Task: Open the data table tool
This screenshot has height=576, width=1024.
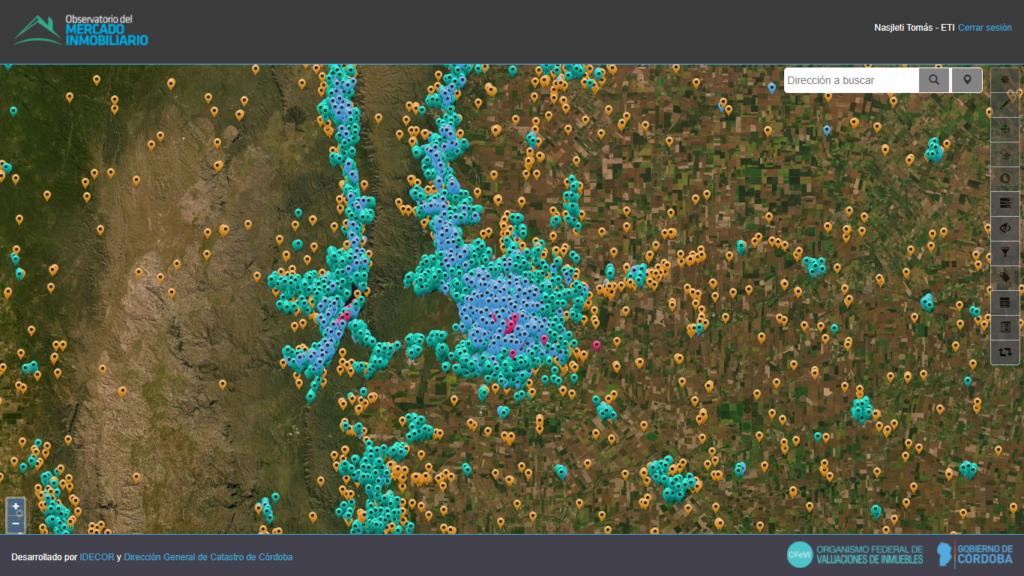Action: click(x=1005, y=302)
